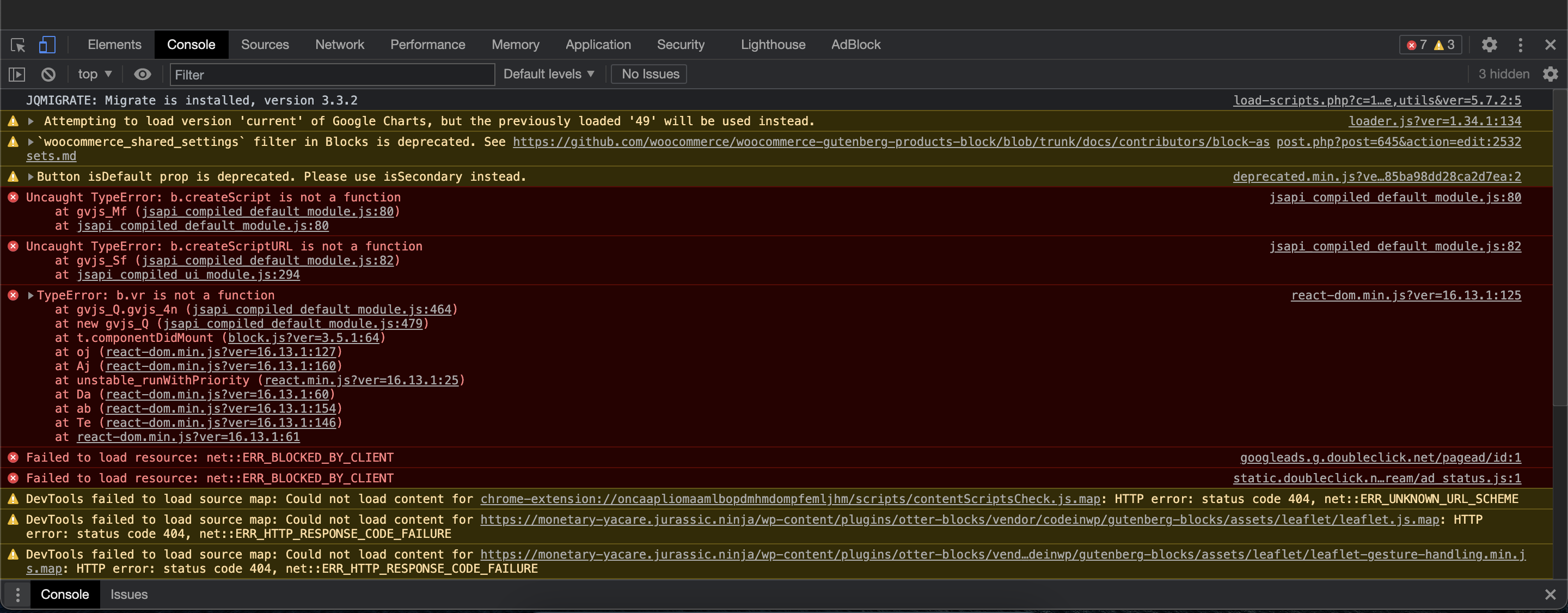Click the error and warning counter badge
This screenshot has height=613, width=1568.
(1430, 45)
